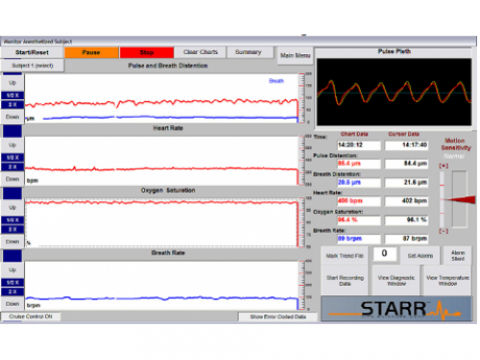Click Up on Pulse and Breath Distention chart
The image size is (480, 360).
pos(12,83)
